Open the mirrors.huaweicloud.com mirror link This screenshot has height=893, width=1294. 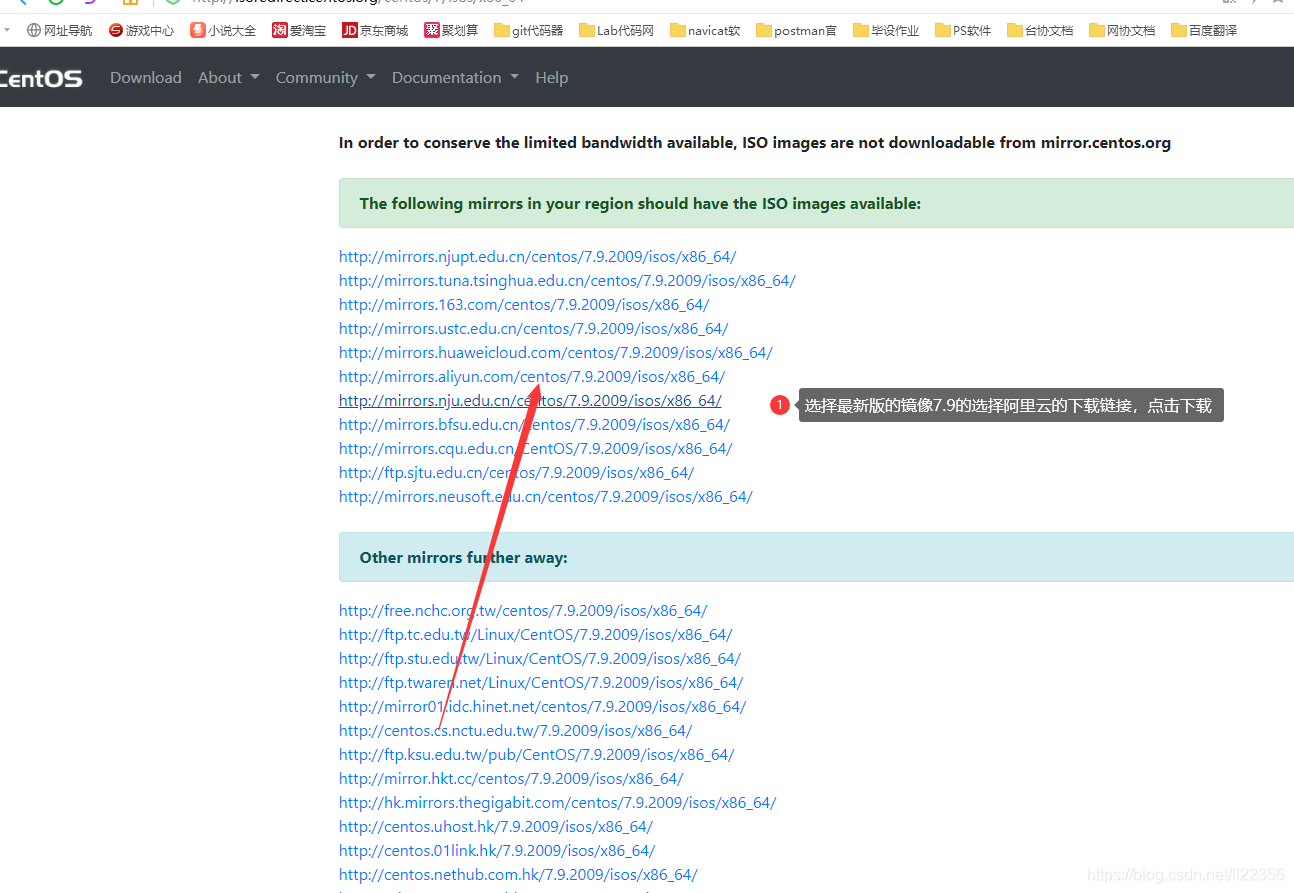point(555,353)
